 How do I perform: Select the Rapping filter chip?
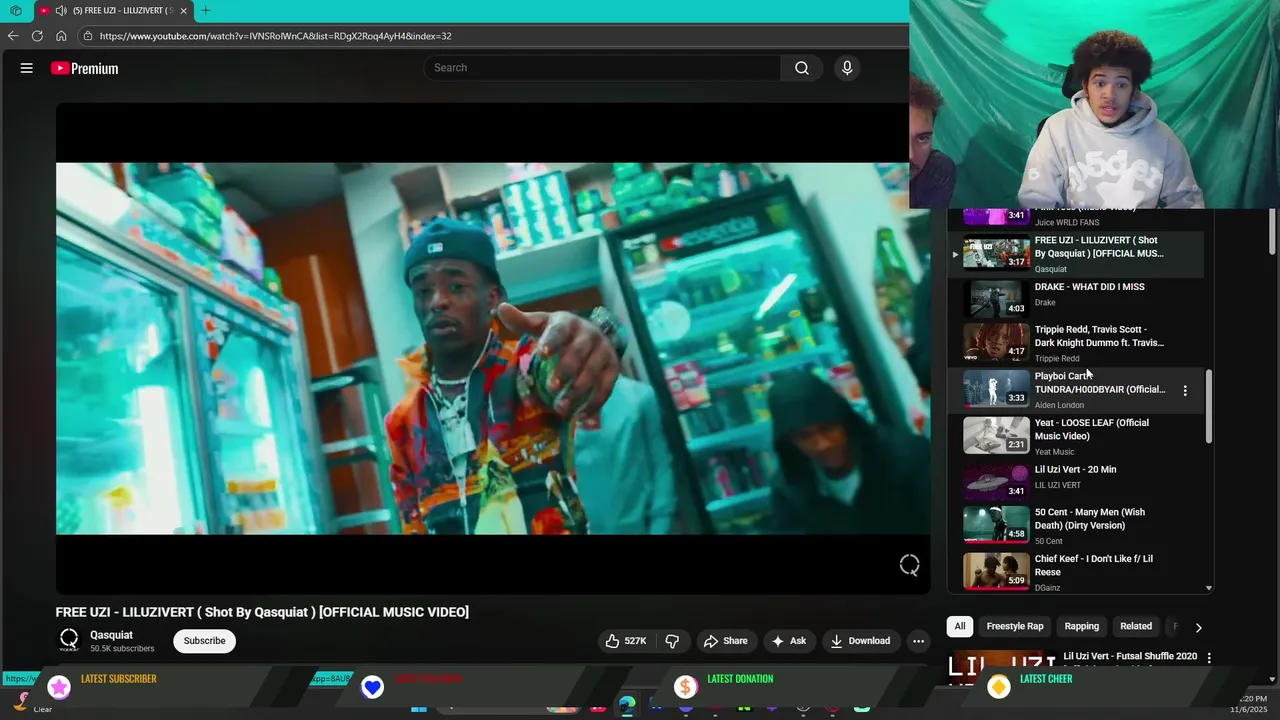click(x=1081, y=627)
